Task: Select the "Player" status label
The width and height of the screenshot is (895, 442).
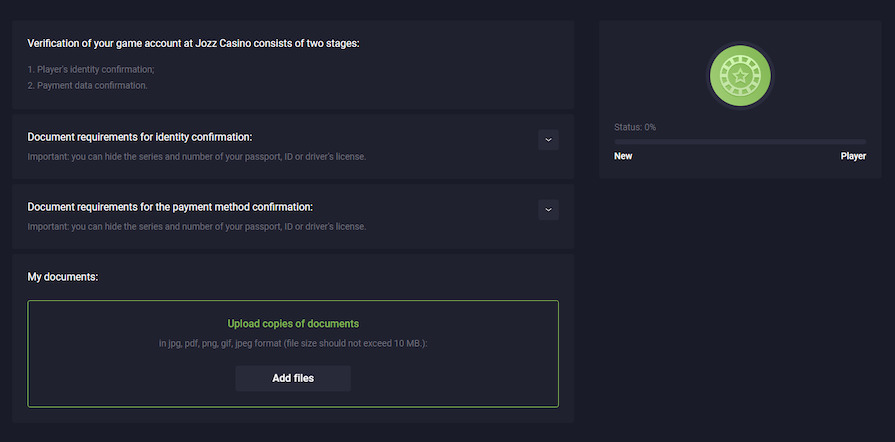Action: 853,156
